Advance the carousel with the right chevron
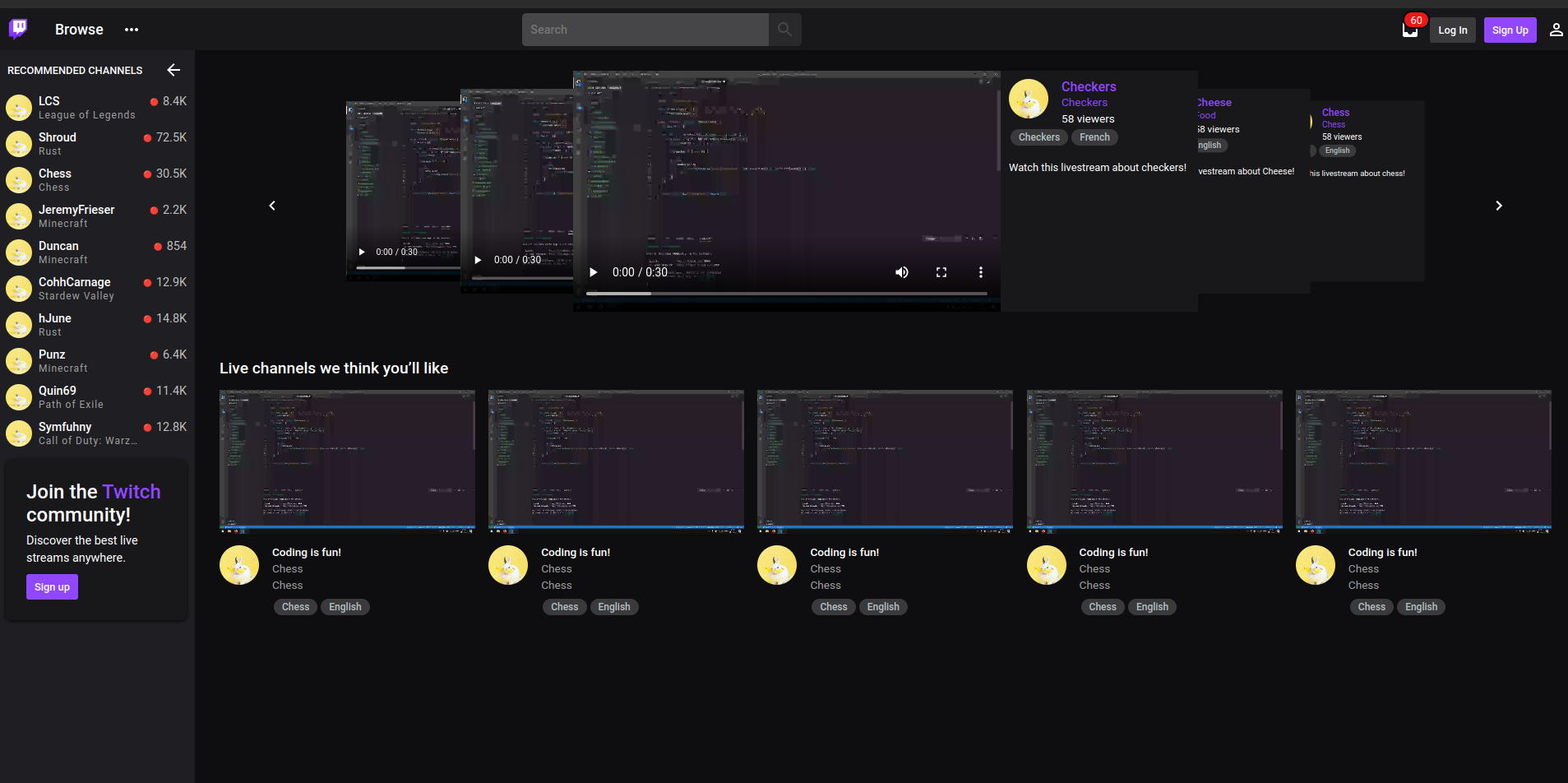This screenshot has height=783, width=1568. pyautogui.click(x=1498, y=205)
